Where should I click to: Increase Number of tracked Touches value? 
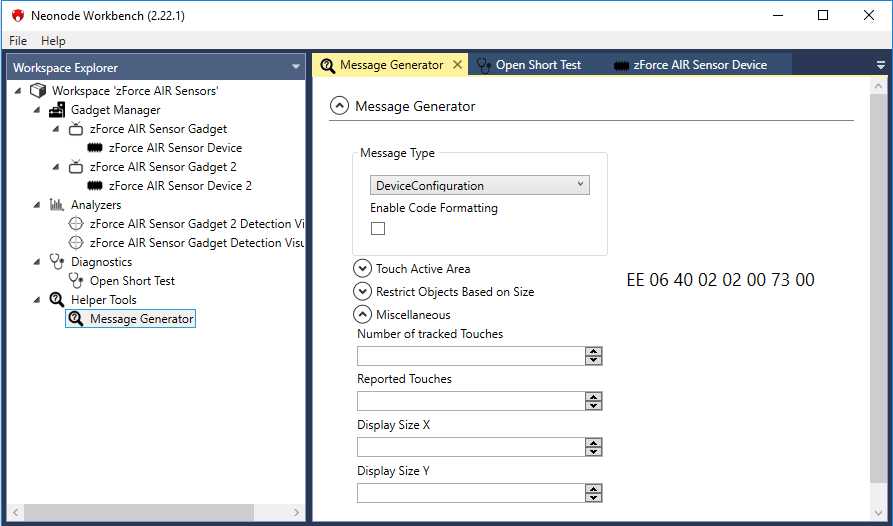coord(594,352)
